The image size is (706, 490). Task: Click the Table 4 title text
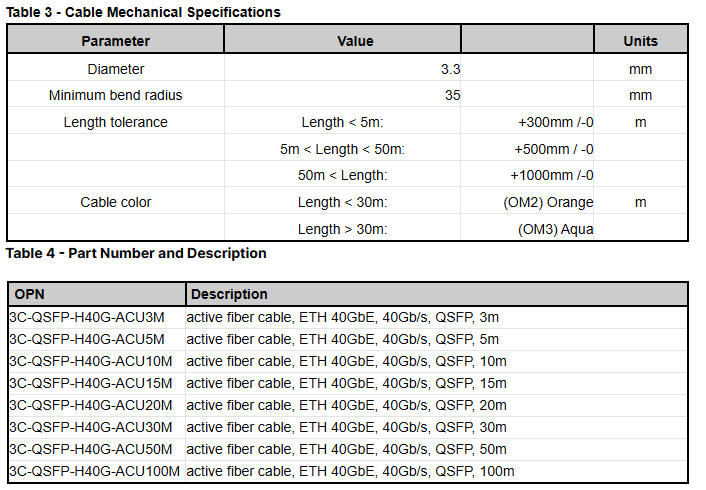(x=136, y=253)
